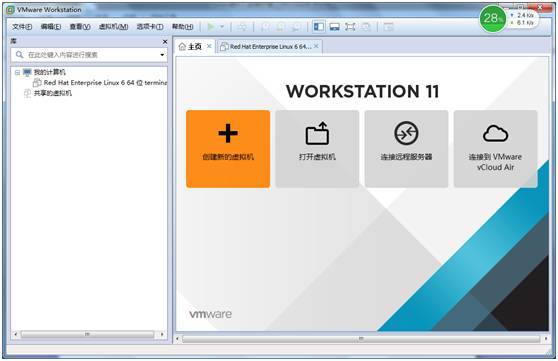Toggle the library sidebar view icon
The image size is (558, 361).
tap(319, 27)
